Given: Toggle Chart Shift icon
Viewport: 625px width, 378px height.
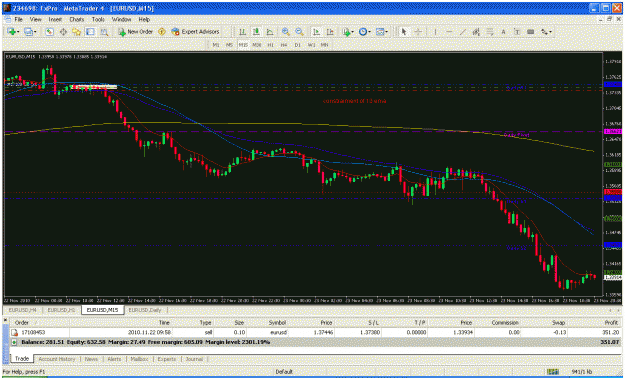Looking at the screenshot, I should pos(330,32).
